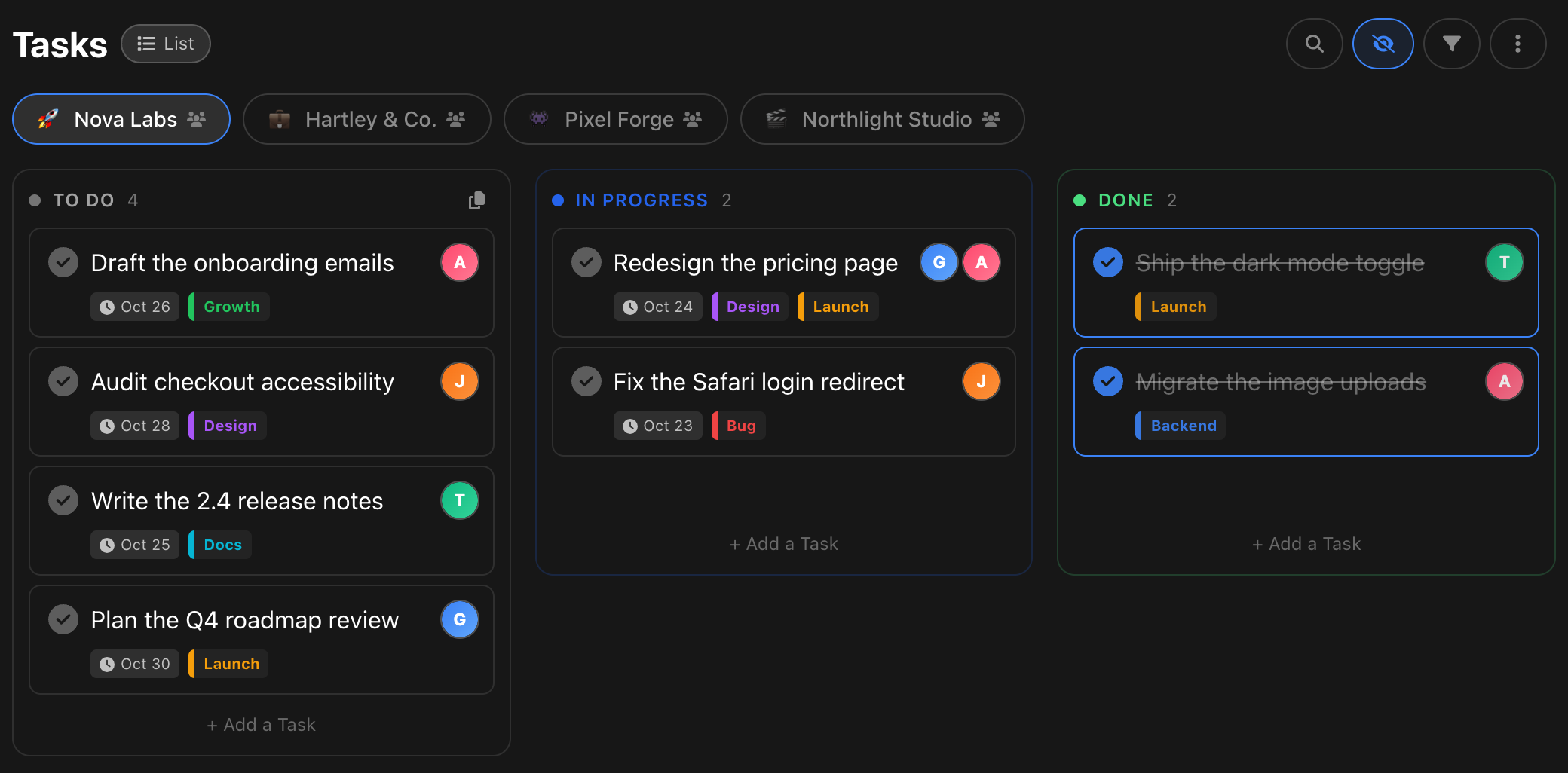
Task: Select the Northlight Studio workspace tab
Action: [883, 119]
